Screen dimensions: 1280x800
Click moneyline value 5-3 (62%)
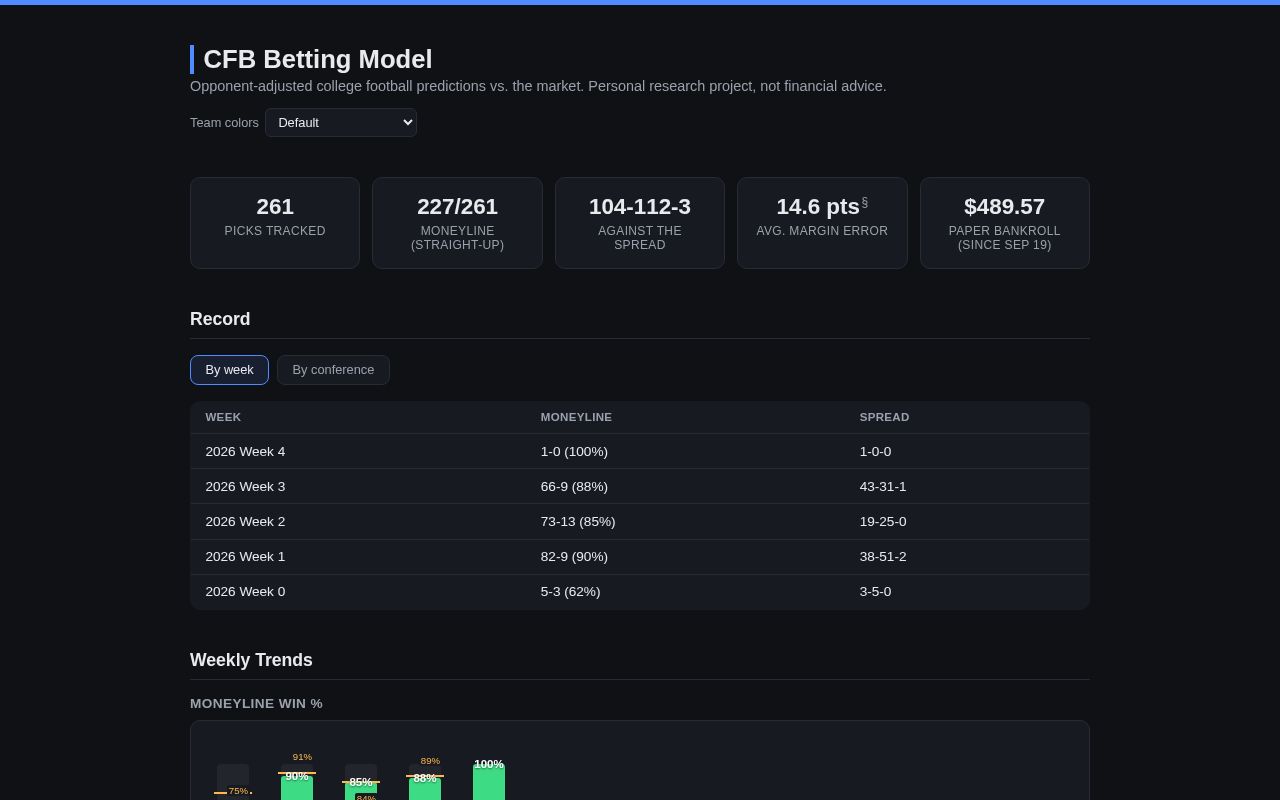(570, 592)
